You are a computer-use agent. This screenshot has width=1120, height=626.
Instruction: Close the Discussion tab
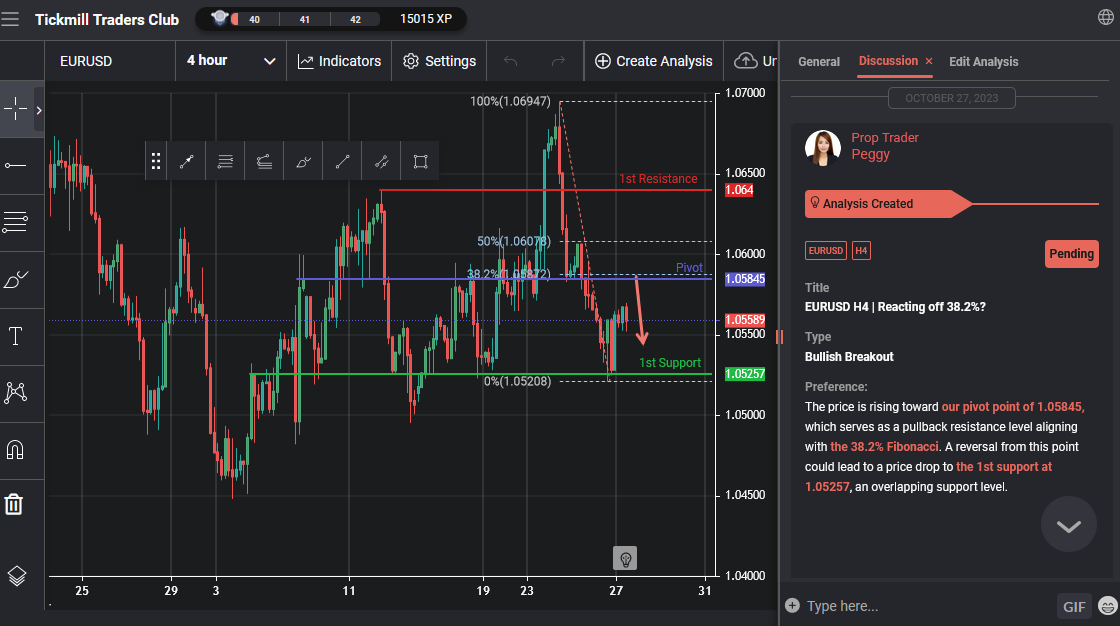tap(929, 61)
